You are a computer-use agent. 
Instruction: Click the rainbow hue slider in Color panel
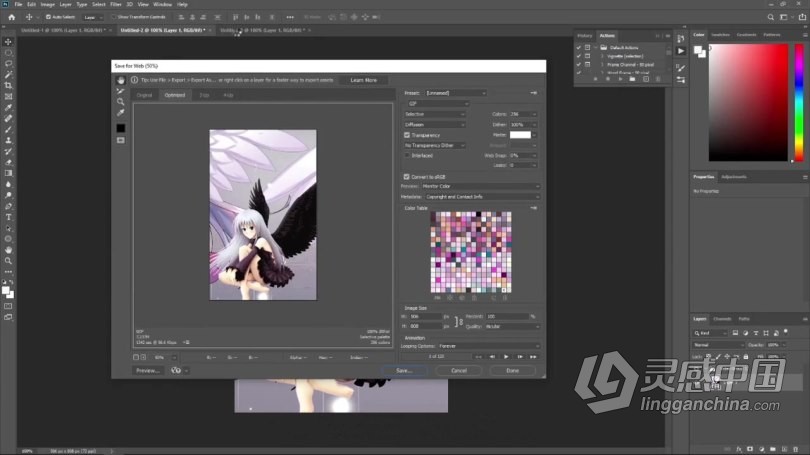799,103
